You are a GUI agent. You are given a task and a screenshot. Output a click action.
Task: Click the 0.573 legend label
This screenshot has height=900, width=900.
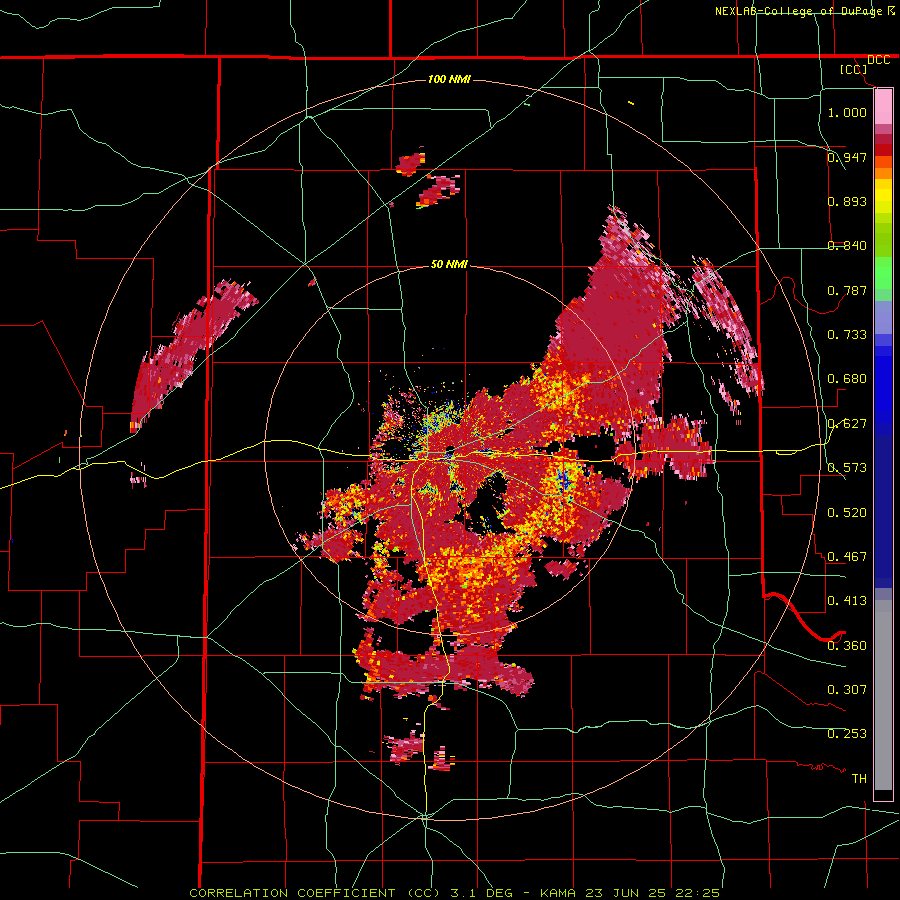click(847, 467)
